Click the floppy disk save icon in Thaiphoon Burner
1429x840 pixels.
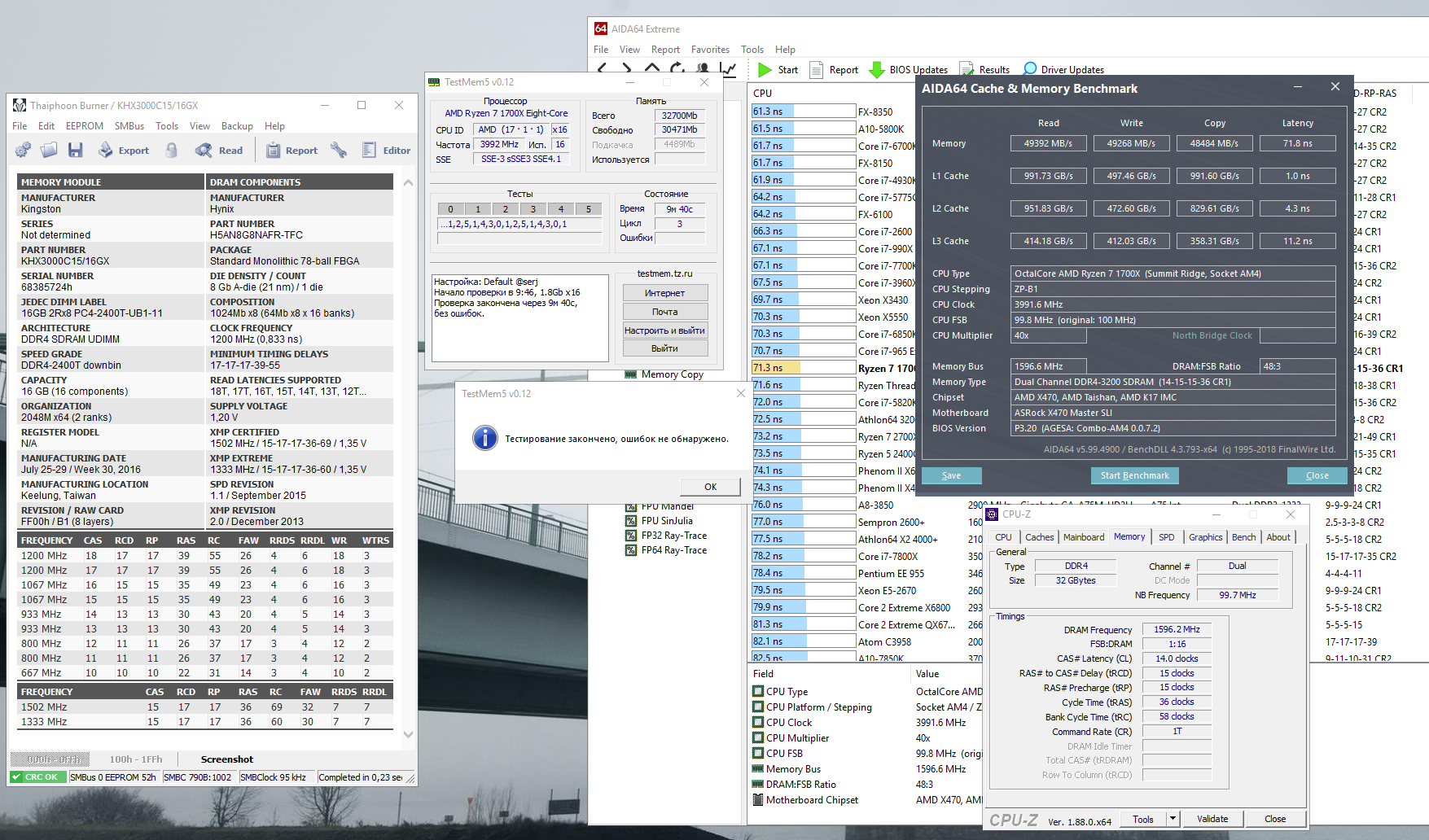tap(76, 150)
